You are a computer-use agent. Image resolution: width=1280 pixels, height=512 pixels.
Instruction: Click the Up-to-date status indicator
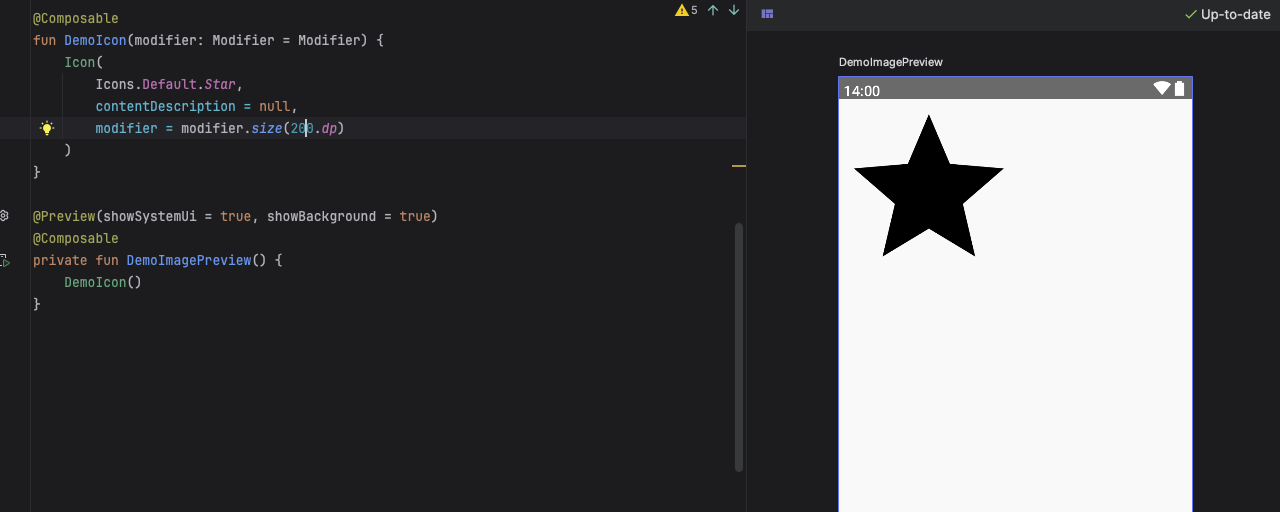[1227, 14]
